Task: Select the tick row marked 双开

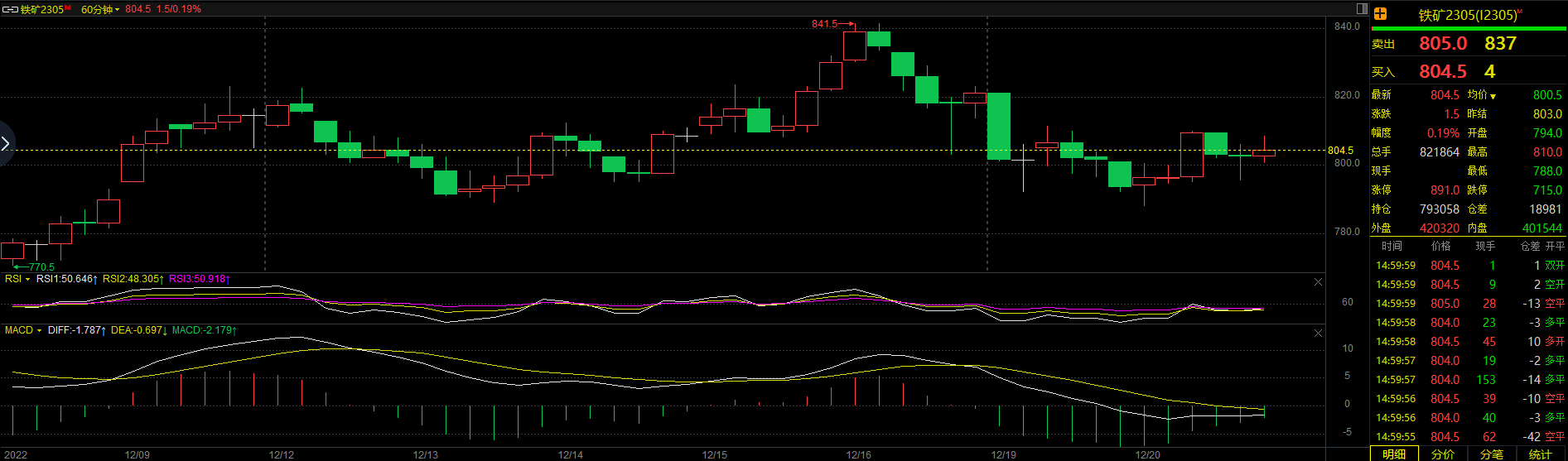Action: pos(1469,266)
